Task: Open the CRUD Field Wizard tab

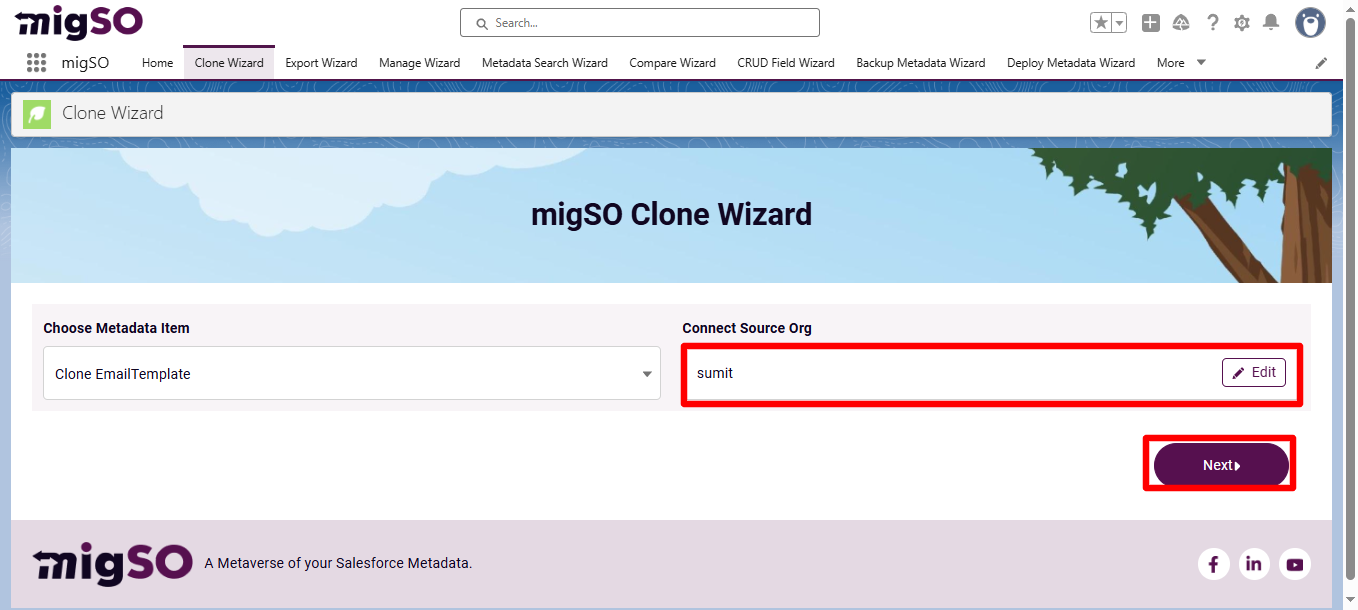Action: tap(786, 62)
